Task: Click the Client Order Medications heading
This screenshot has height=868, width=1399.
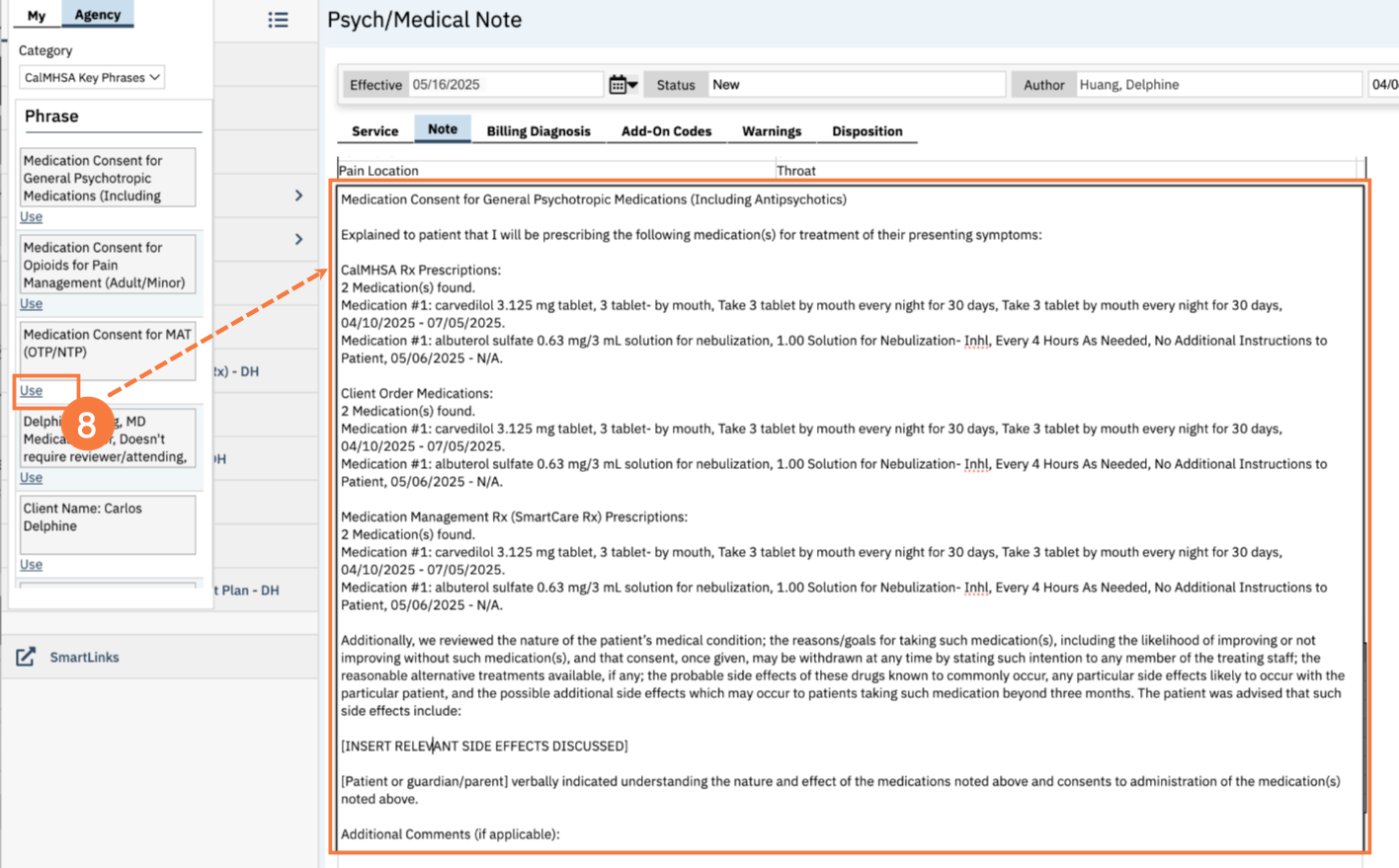Action: coord(417,393)
